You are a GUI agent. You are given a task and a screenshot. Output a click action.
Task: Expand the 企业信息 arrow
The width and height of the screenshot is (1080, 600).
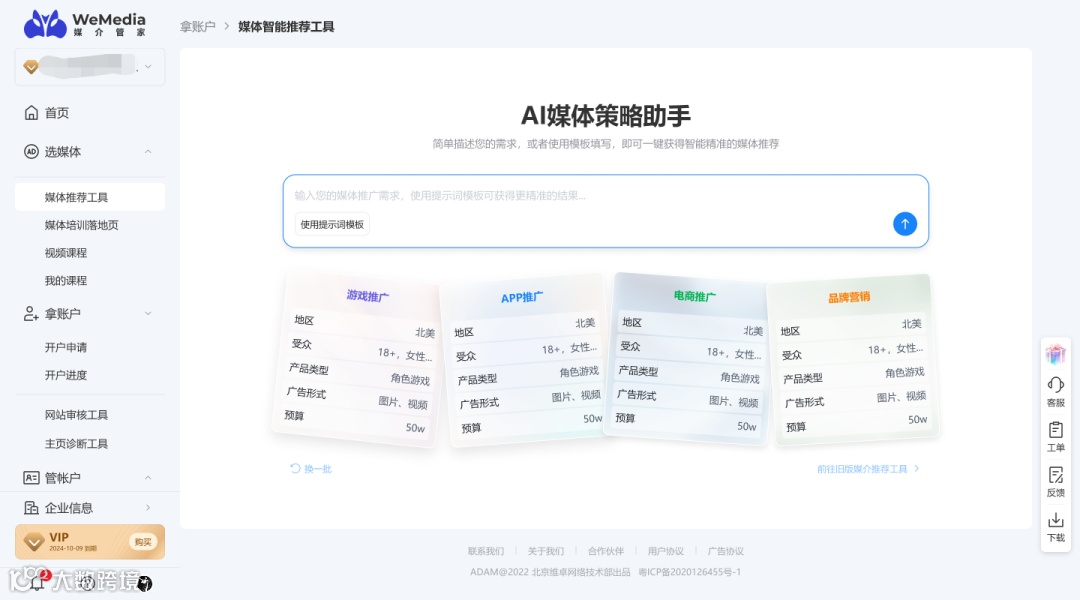(148, 508)
